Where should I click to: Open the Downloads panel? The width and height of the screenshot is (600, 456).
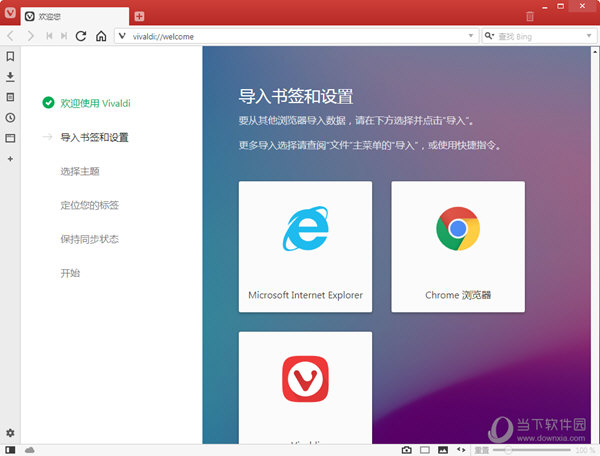pyautogui.click(x=10, y=77)
